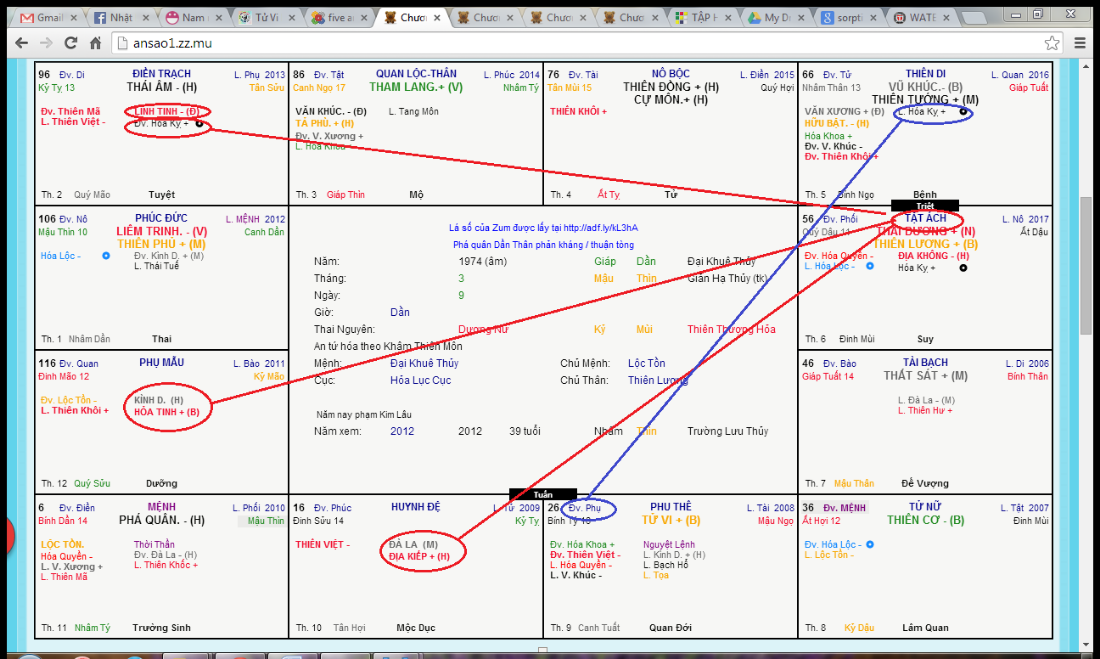Go to the browser home page
This screenshot has width=1100, height=659.
(x=95, y=43)
